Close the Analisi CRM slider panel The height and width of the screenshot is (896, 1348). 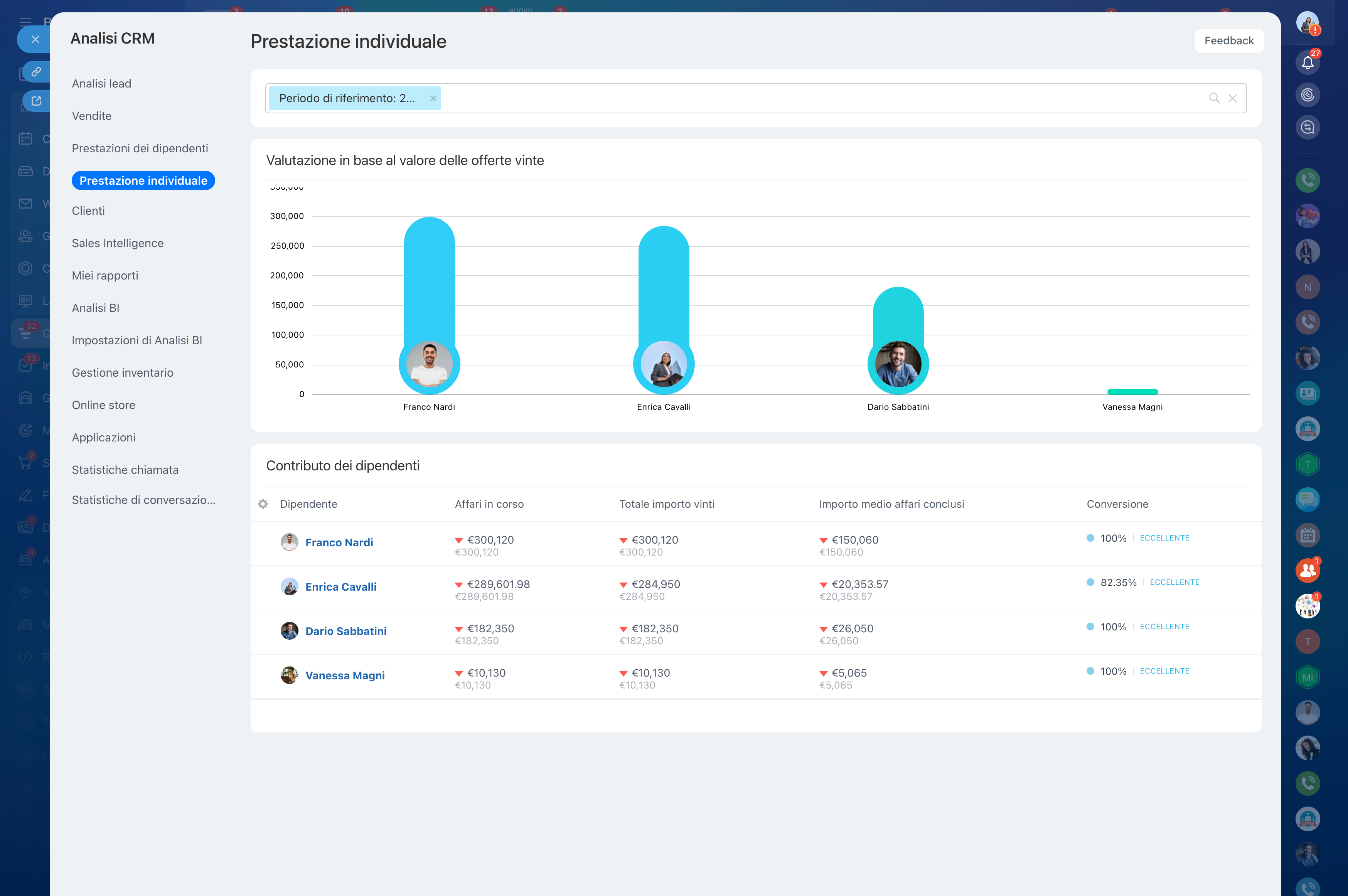pos(35,39)
